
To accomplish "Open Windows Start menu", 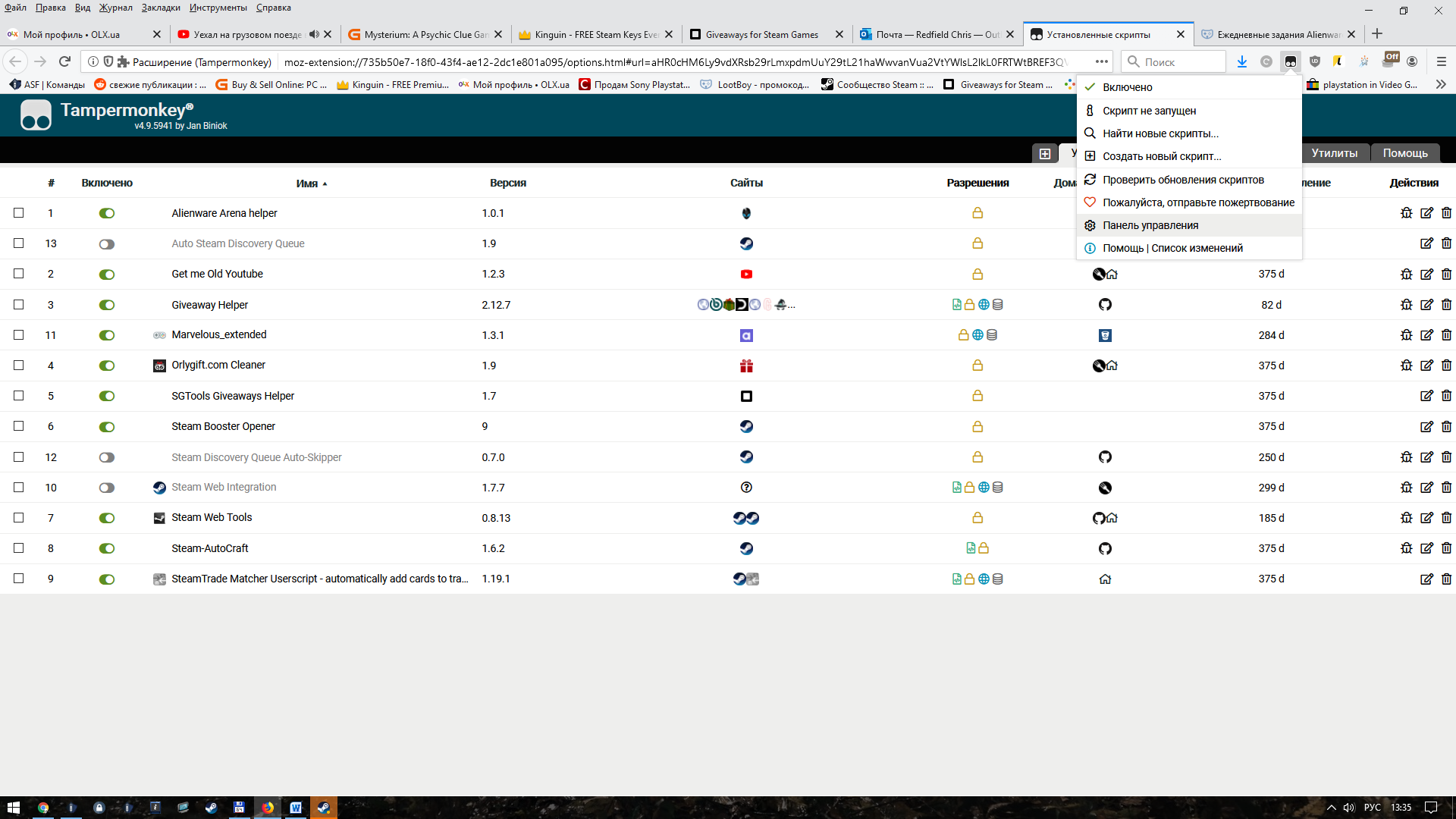I will coord(13,808).
